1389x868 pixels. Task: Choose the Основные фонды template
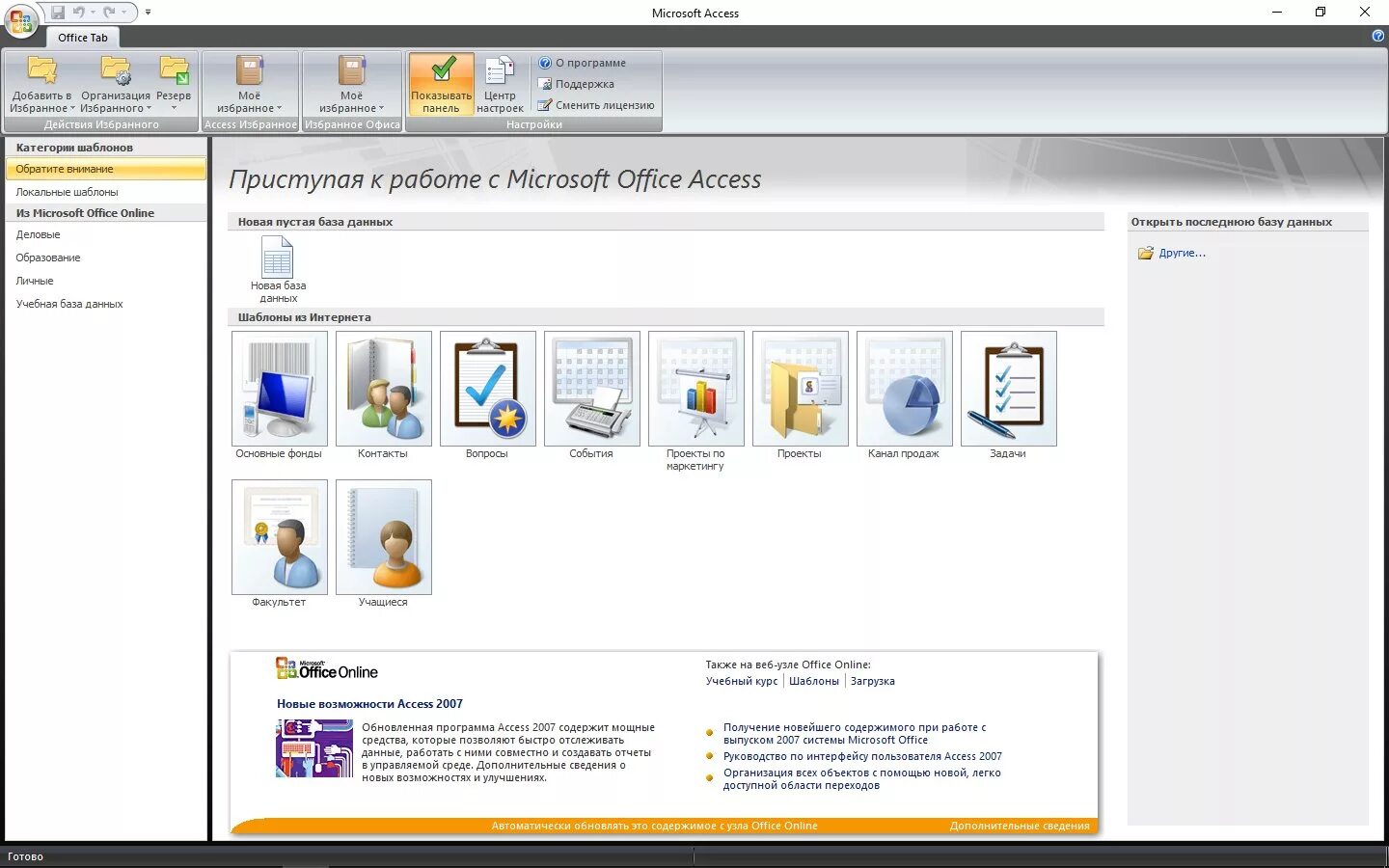click(280, 395)
